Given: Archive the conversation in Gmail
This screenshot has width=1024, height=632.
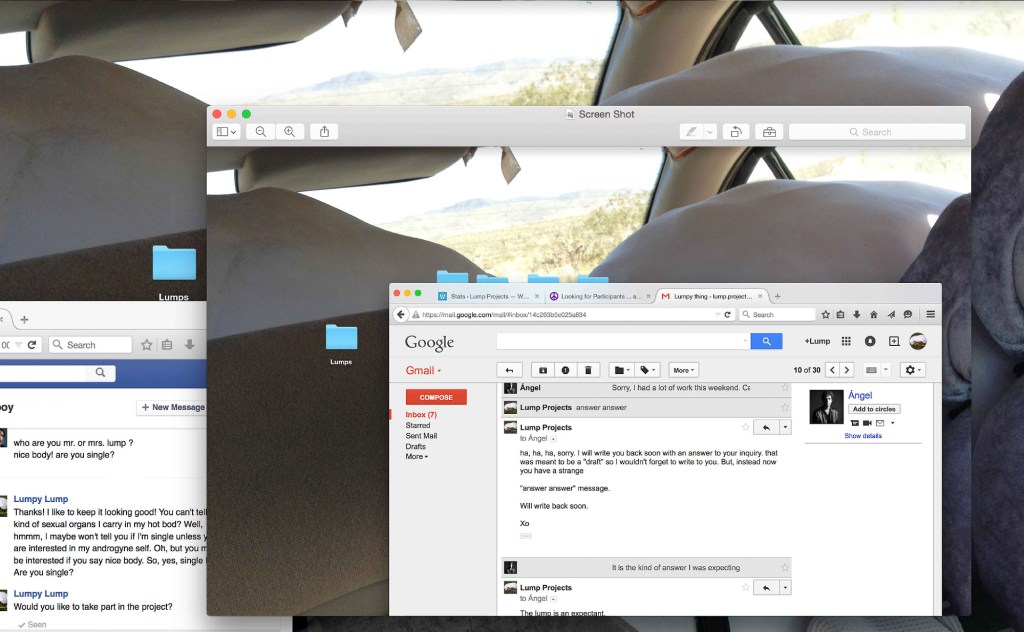Looking at the screenshot, I should 543,370.
